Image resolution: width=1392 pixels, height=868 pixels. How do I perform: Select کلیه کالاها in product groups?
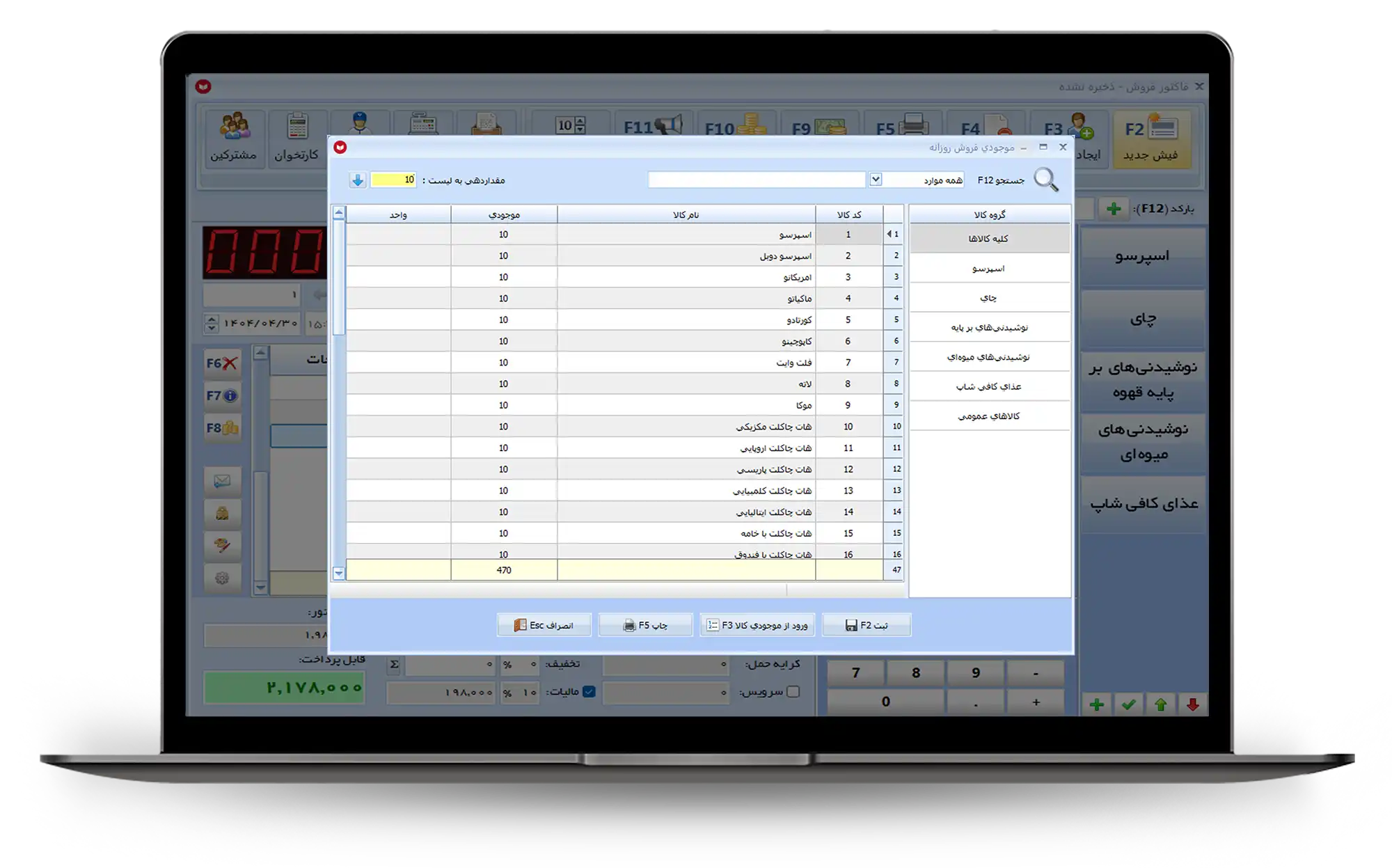(989, 239)
